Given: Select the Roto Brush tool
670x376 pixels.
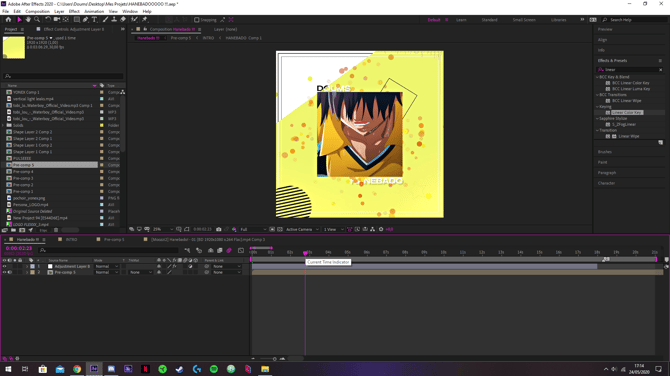Looking at the screenshot, I should tap(135, 20).
